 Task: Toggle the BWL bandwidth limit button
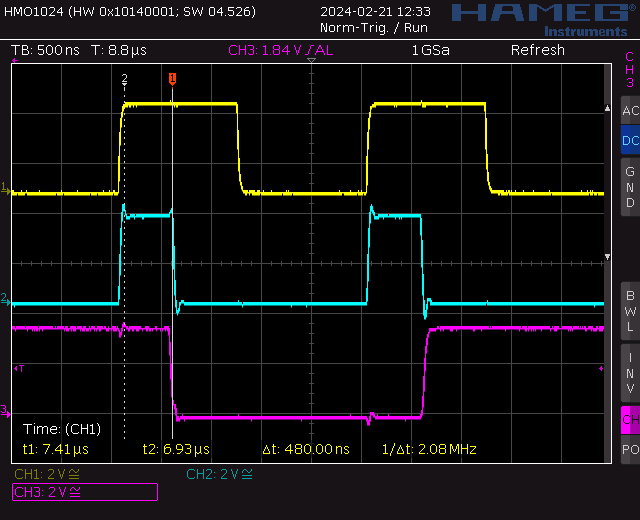click(629, 310)
